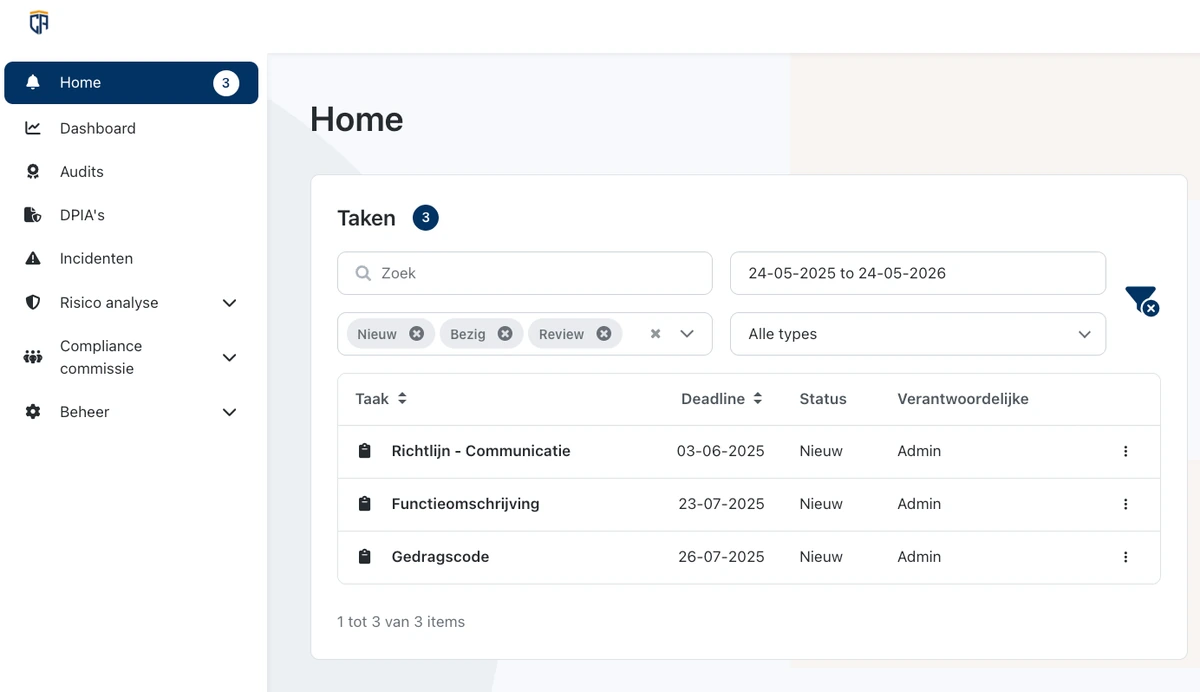Open actions menu for Functieomschrijving row
Screen dimensions: 1200x692
(x=1125, y=504)
